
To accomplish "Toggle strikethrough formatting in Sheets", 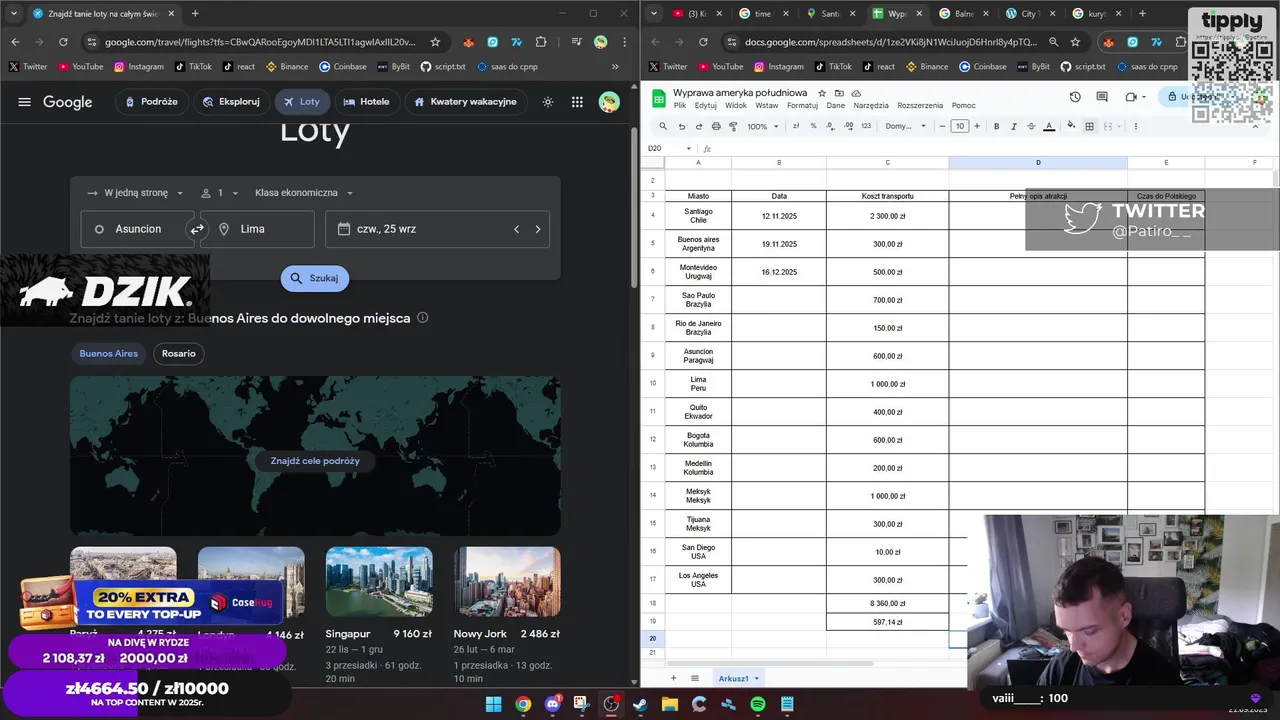I will point(1031,126).
